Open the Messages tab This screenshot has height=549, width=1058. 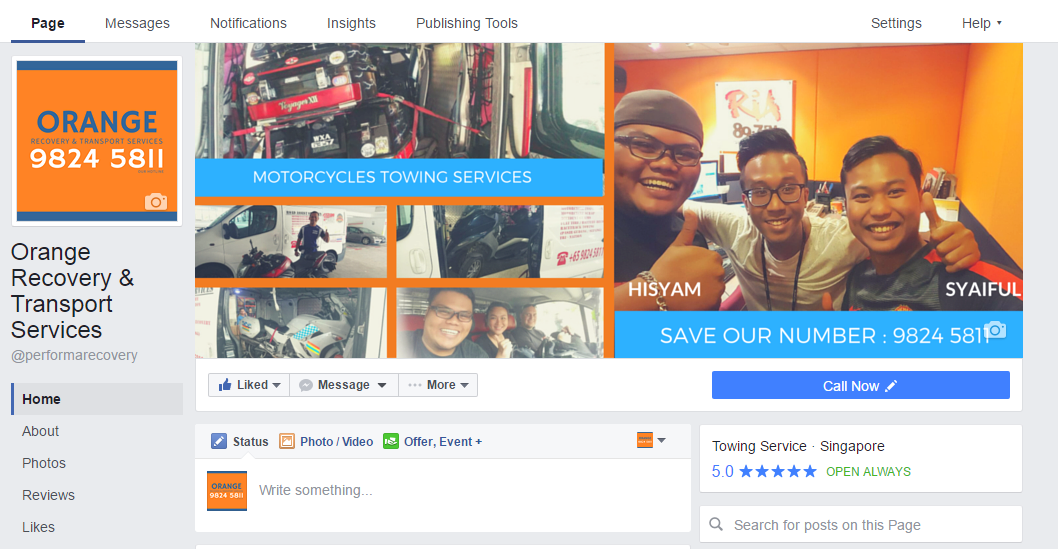tap(137, 23)
